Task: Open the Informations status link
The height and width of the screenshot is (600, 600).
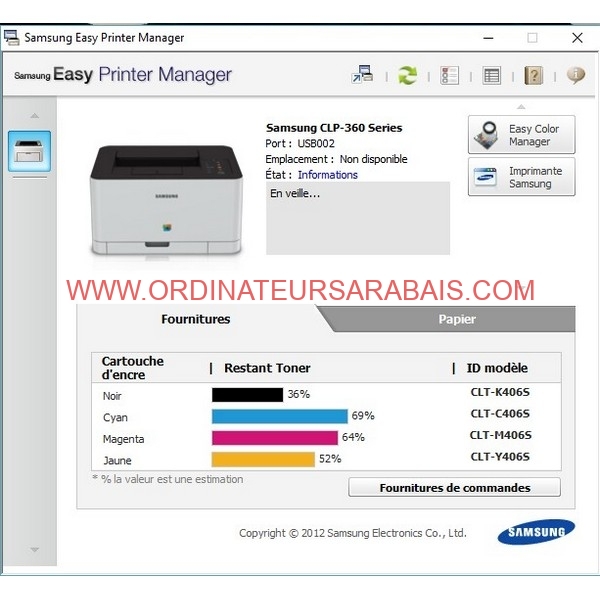Action: [x=327, y=175]
